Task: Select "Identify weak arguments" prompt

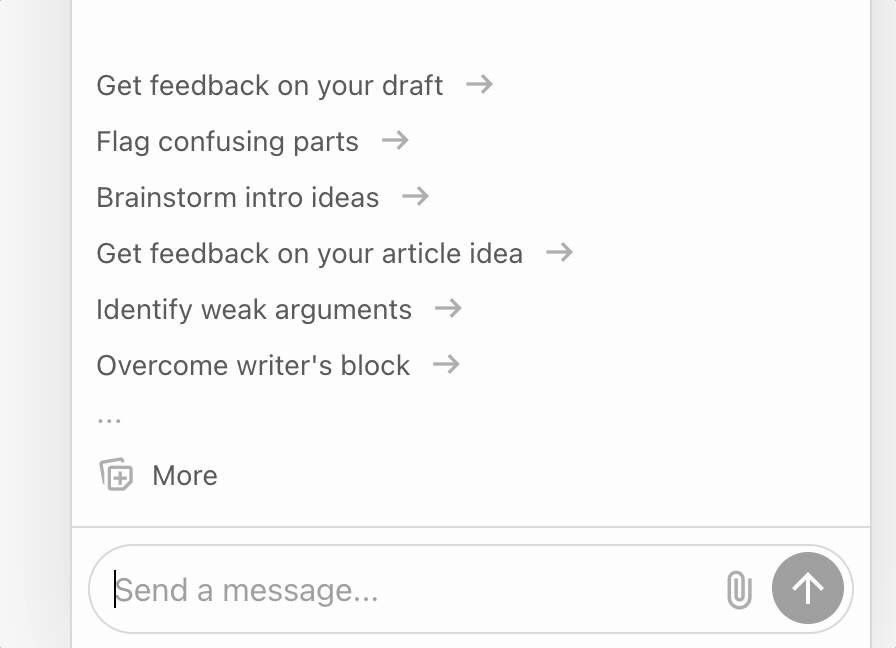Action: tap(254, 310)
